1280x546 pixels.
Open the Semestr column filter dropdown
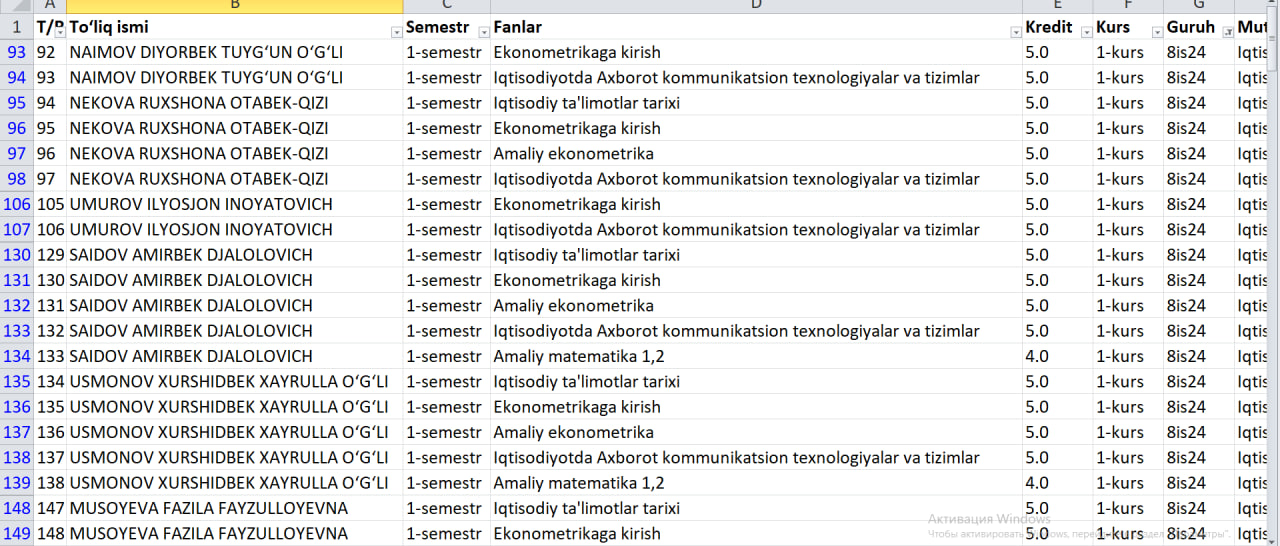pos(484,32)
